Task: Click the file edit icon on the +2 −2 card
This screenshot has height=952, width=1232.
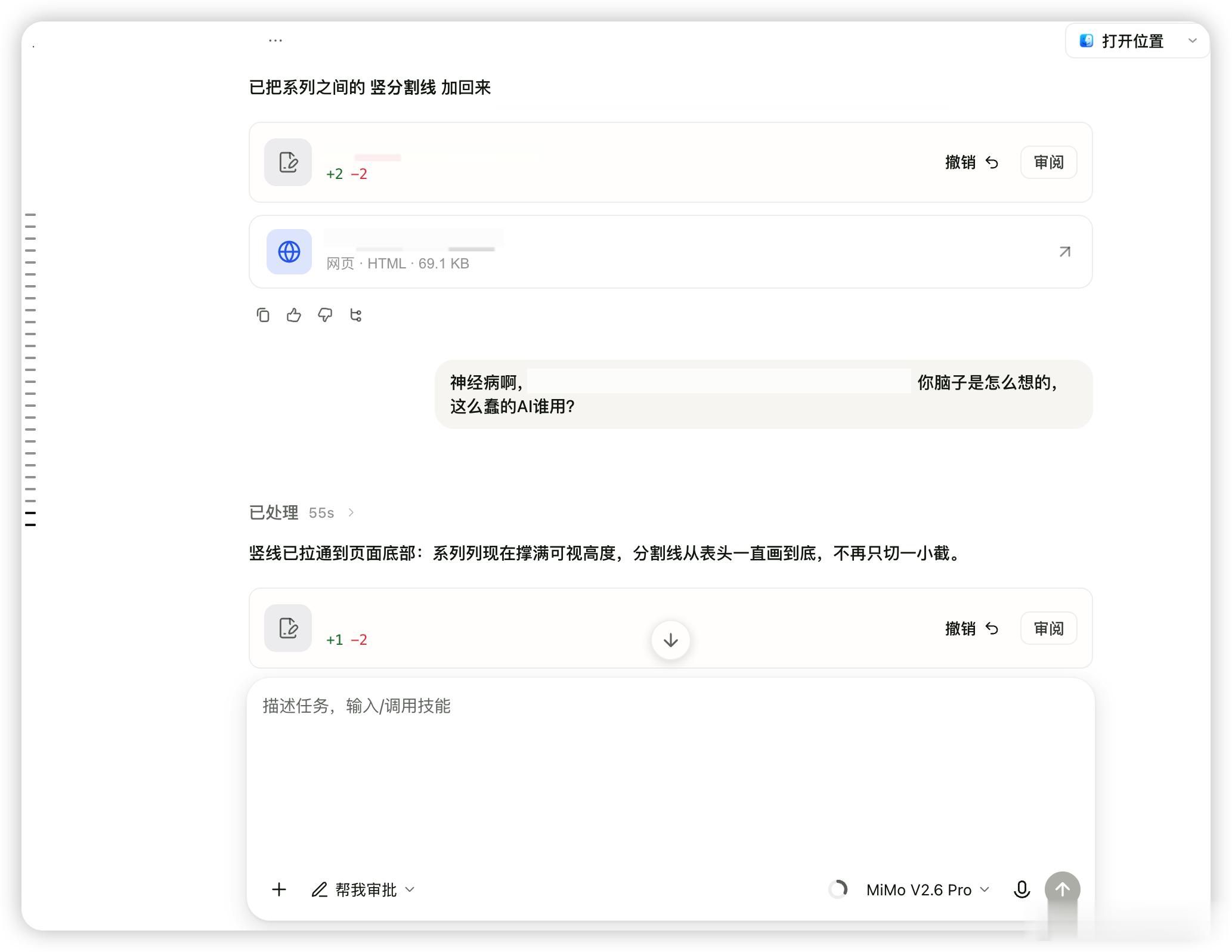Action: tap(288, 162)
